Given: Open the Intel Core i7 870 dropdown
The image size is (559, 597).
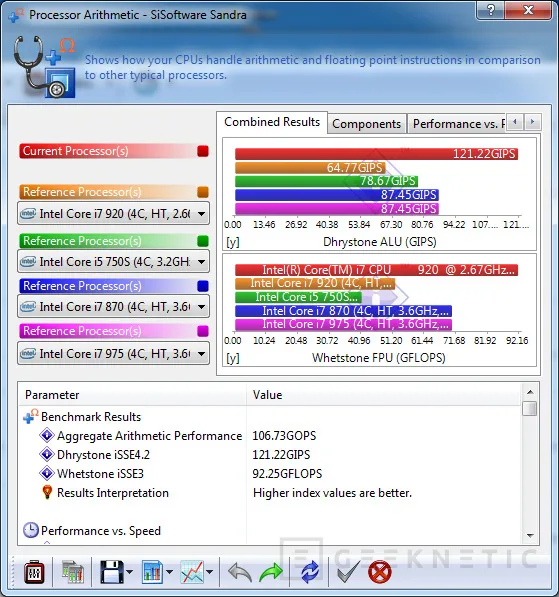Looking at the screenshot, I should (x=113, y=306).
